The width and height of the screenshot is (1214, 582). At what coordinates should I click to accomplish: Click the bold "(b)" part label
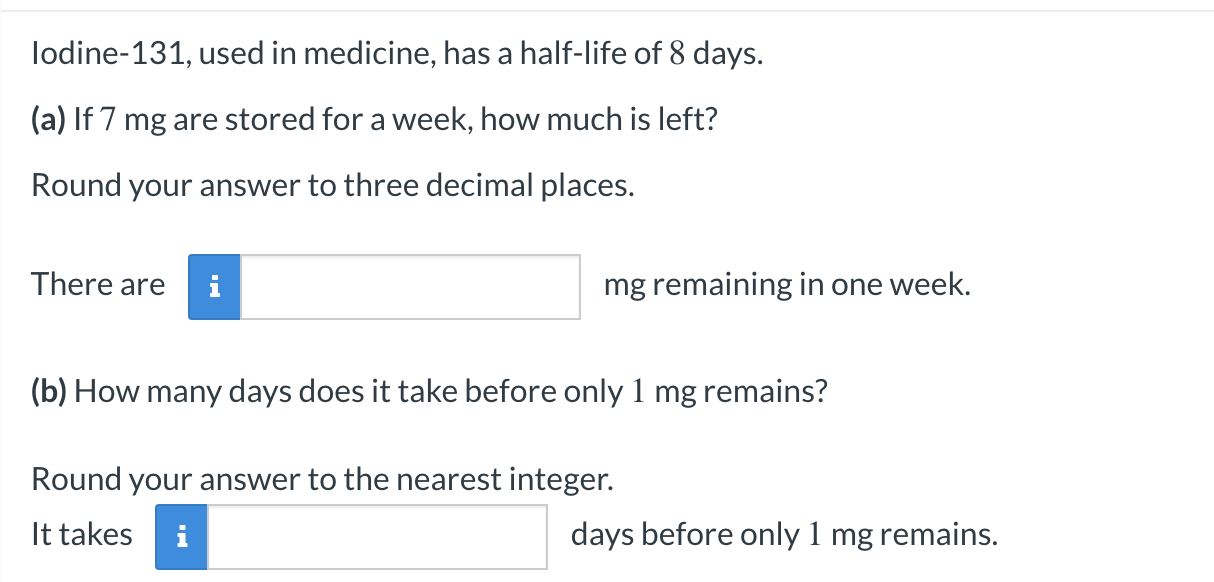49,391
